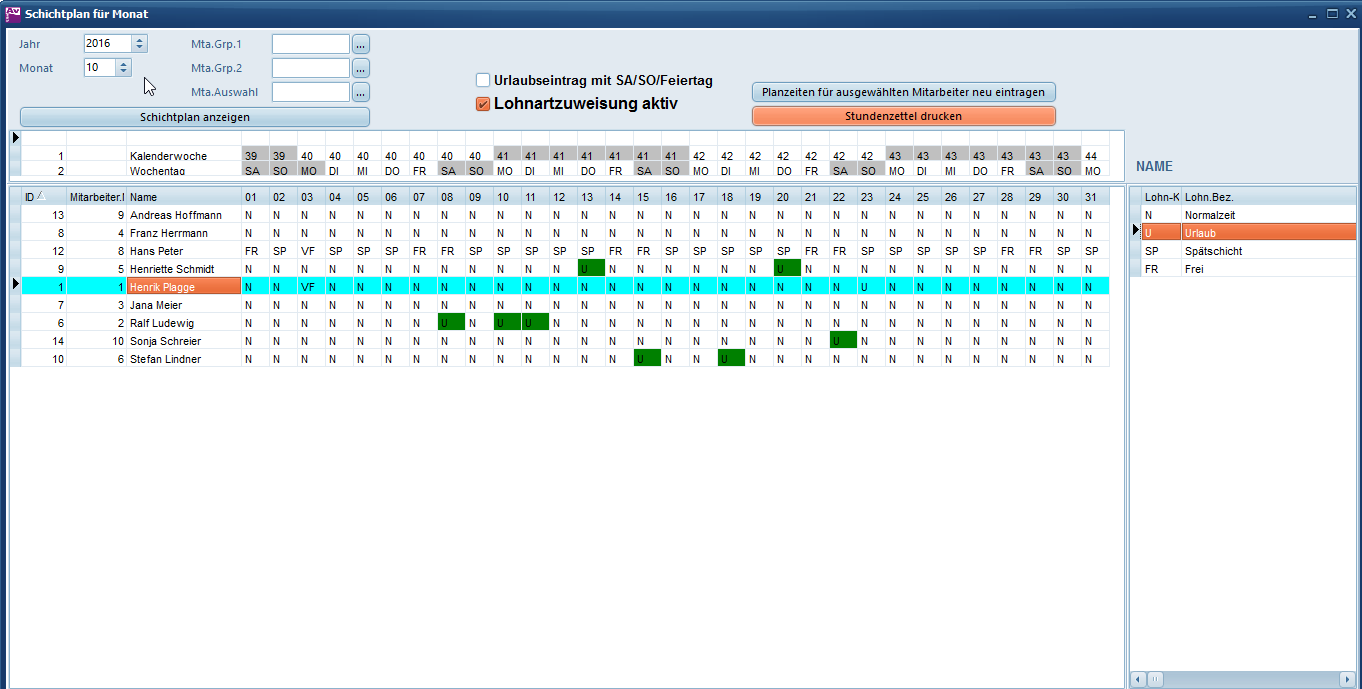
Task: Click Stundenzettel drucken button
Action: click(903, 116)
